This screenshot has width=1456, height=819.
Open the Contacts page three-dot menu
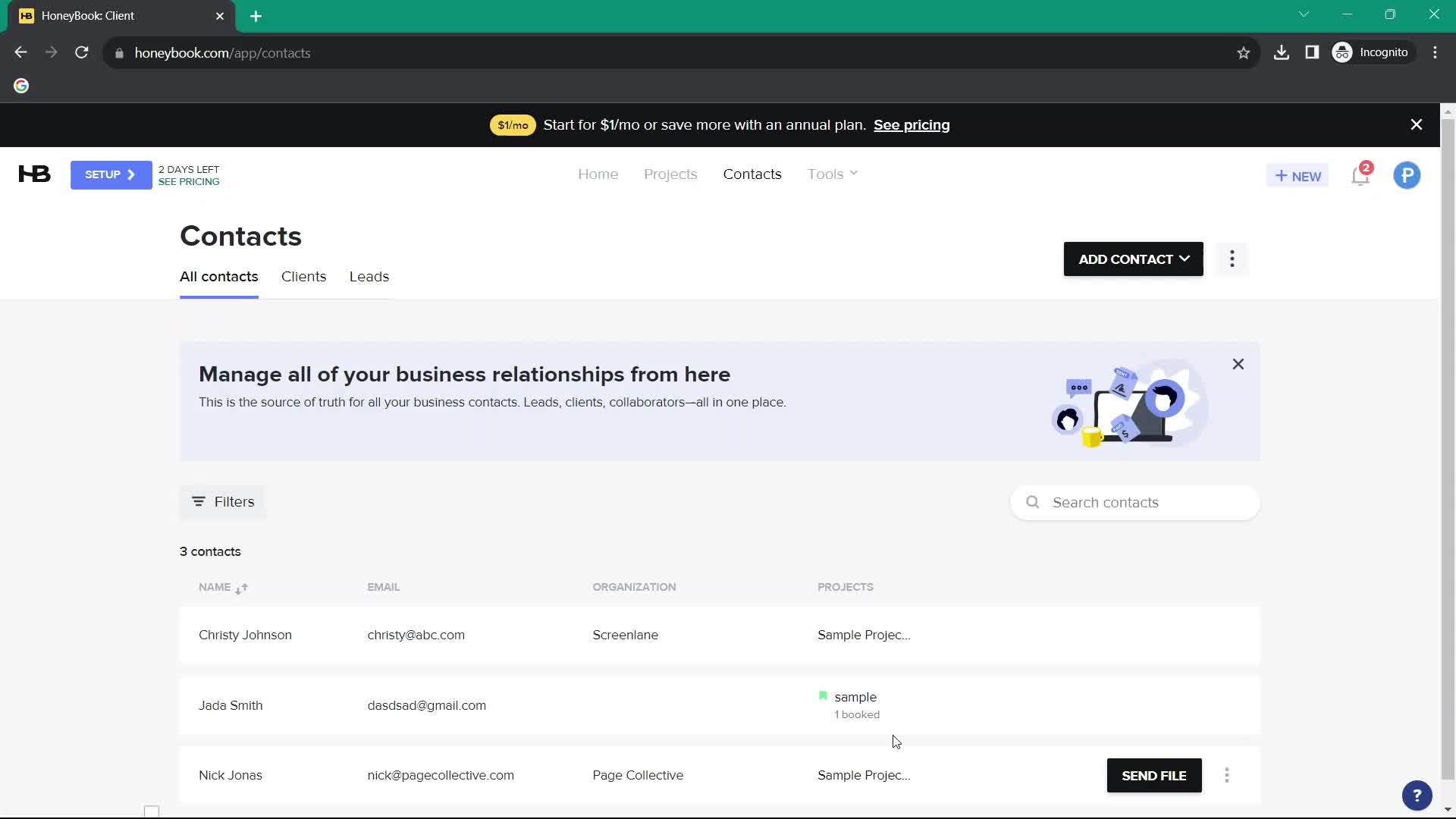pos(1232,259)
